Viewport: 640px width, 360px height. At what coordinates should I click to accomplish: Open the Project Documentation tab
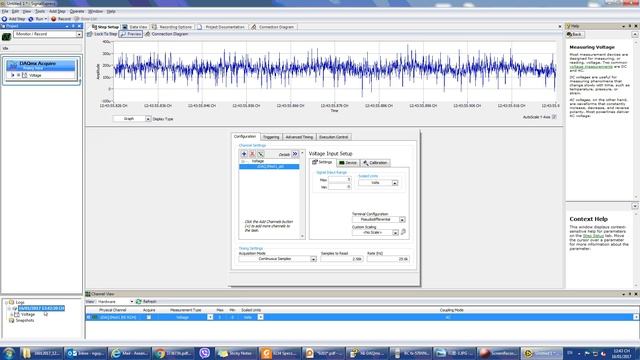tap(221, 27)
